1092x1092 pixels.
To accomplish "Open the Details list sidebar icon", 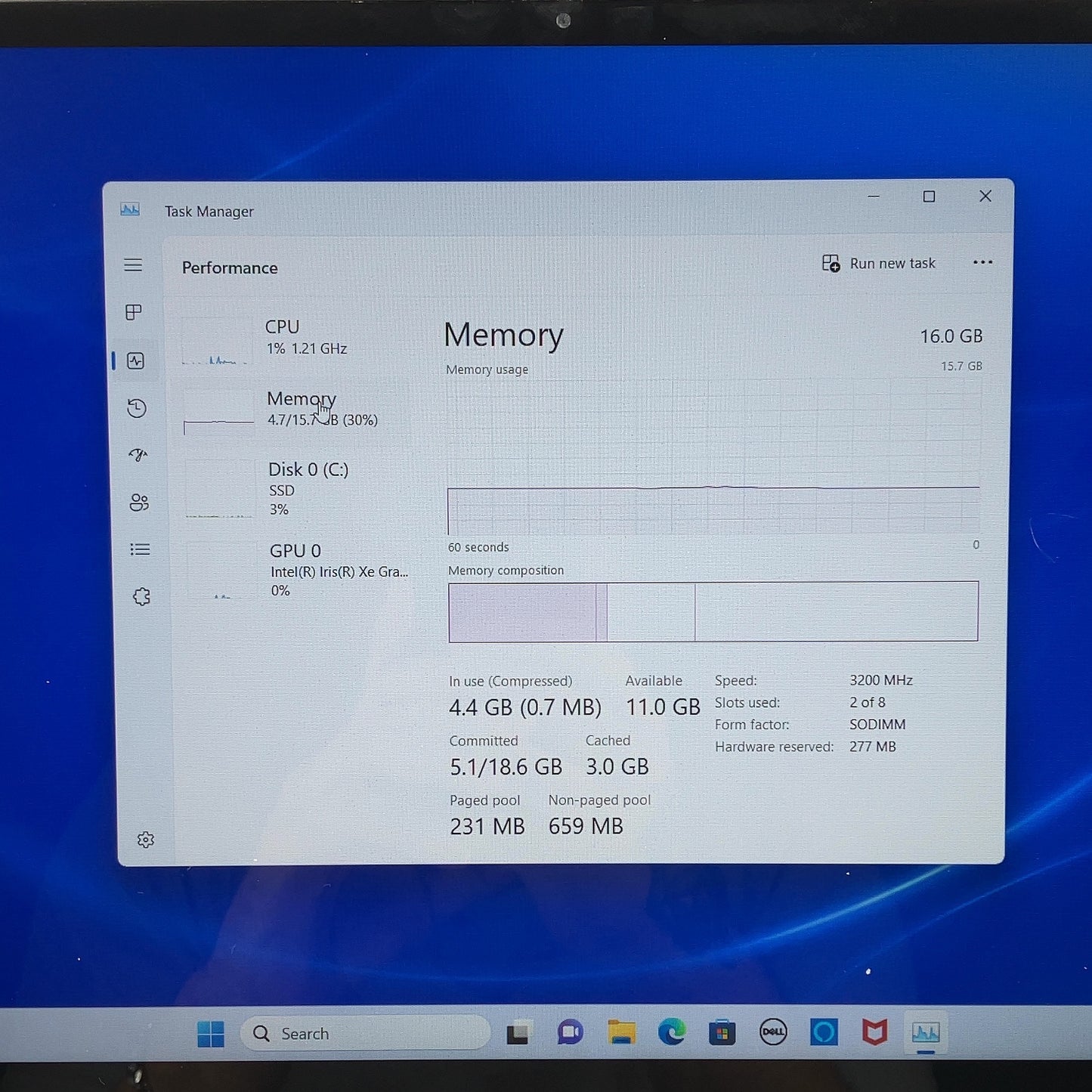I will (x=140, y=549).
